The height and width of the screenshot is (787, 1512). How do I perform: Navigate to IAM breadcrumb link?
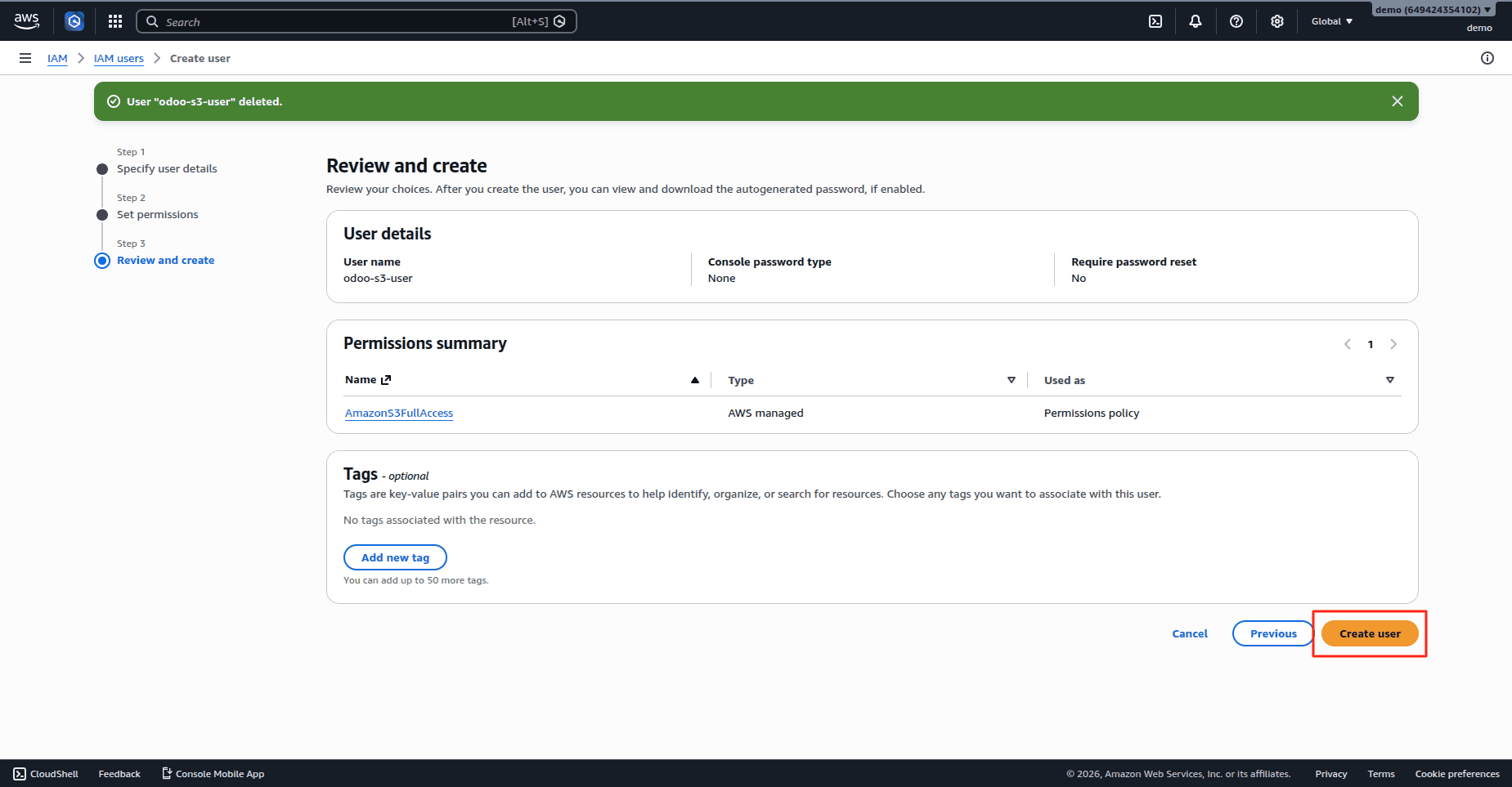[57, 58]
